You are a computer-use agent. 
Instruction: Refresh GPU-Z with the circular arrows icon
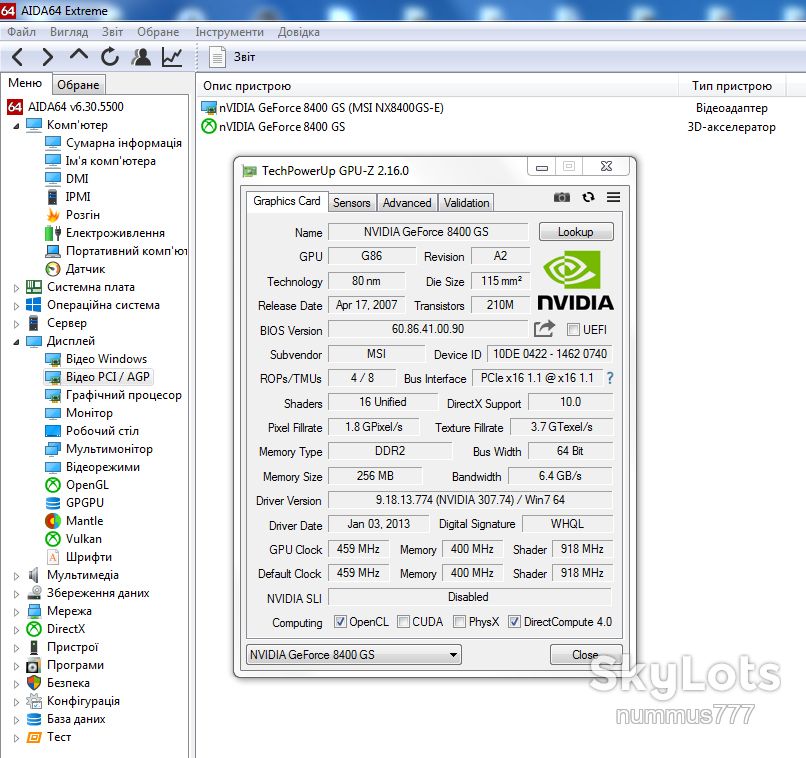(x=588, y=197)
